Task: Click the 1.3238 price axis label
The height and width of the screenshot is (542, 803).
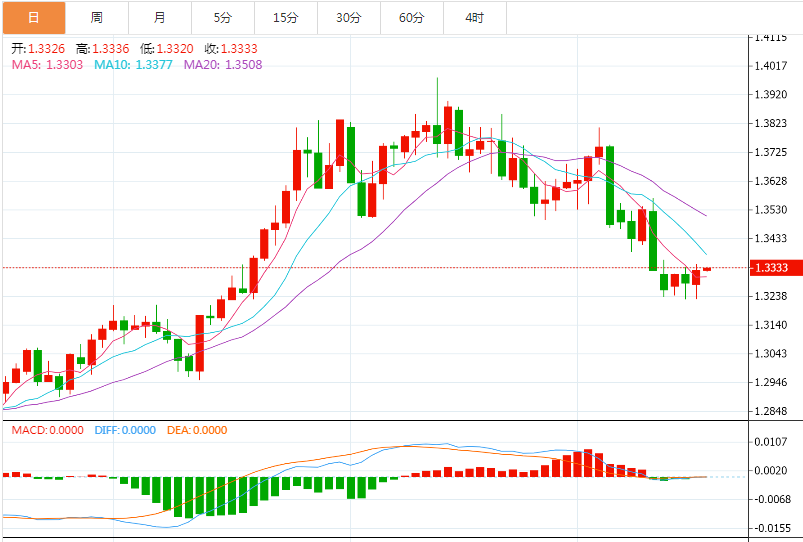Action: click(x=771, y=296)
